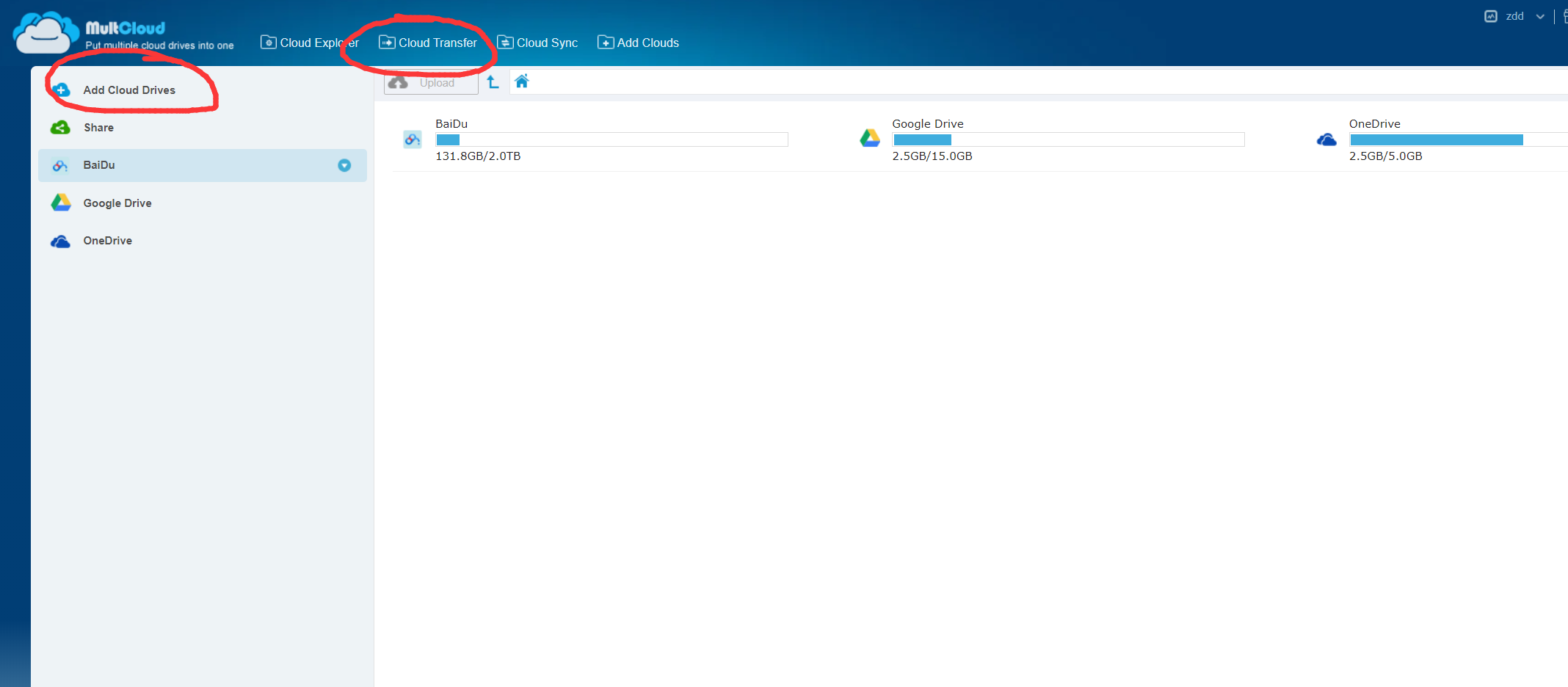Click the Cloud Sync tab icon
1568x687 pixels.
[x=505, y=43]
